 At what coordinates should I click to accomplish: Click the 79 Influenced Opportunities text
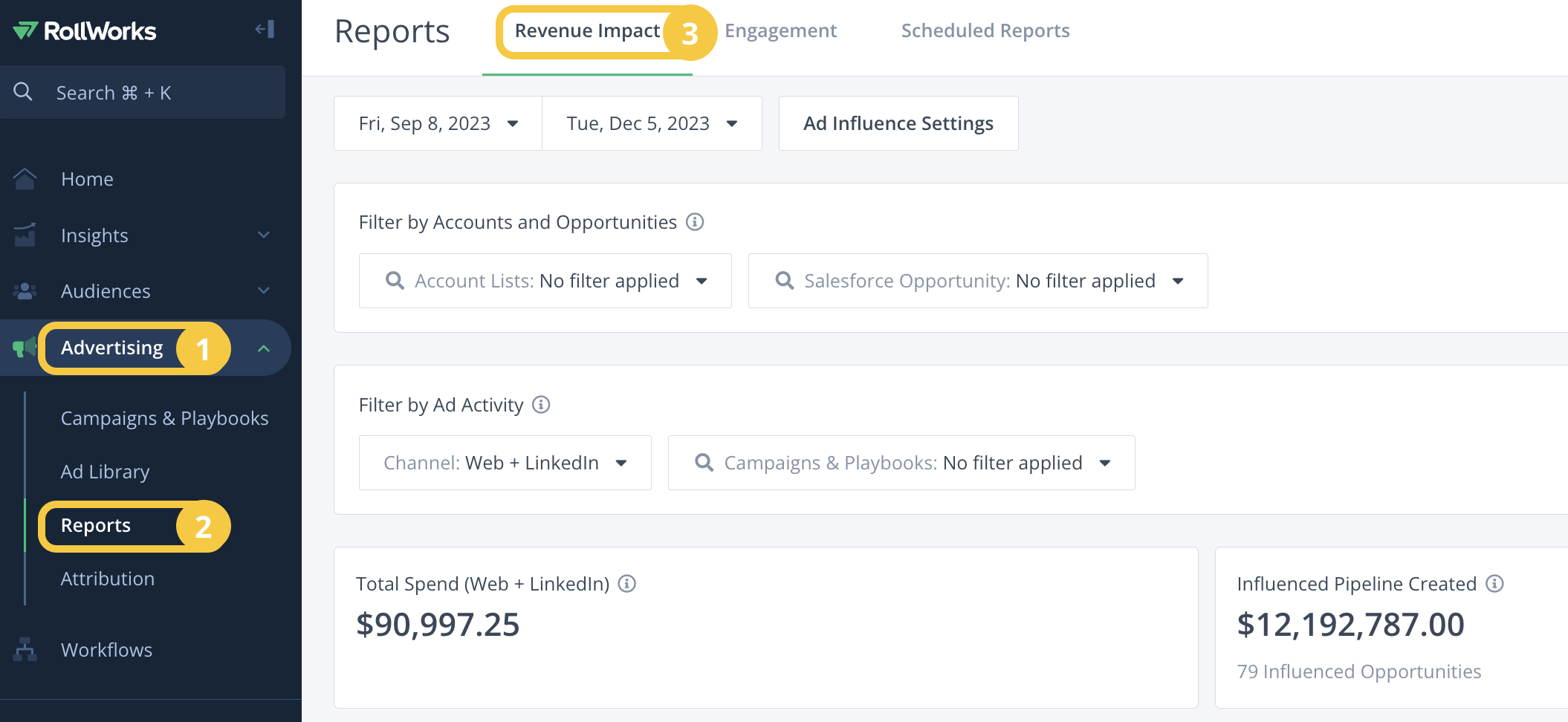pos(1359,671)
